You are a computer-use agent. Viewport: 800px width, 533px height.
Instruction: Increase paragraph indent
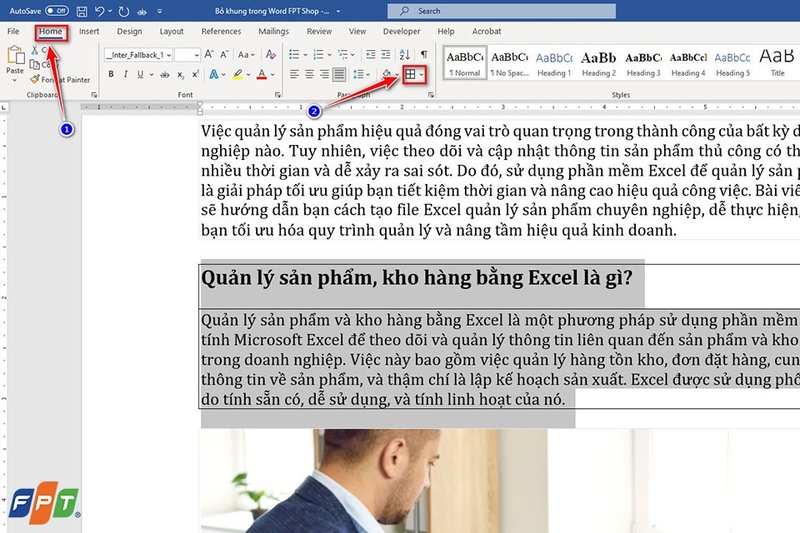(x=386, y=55)
